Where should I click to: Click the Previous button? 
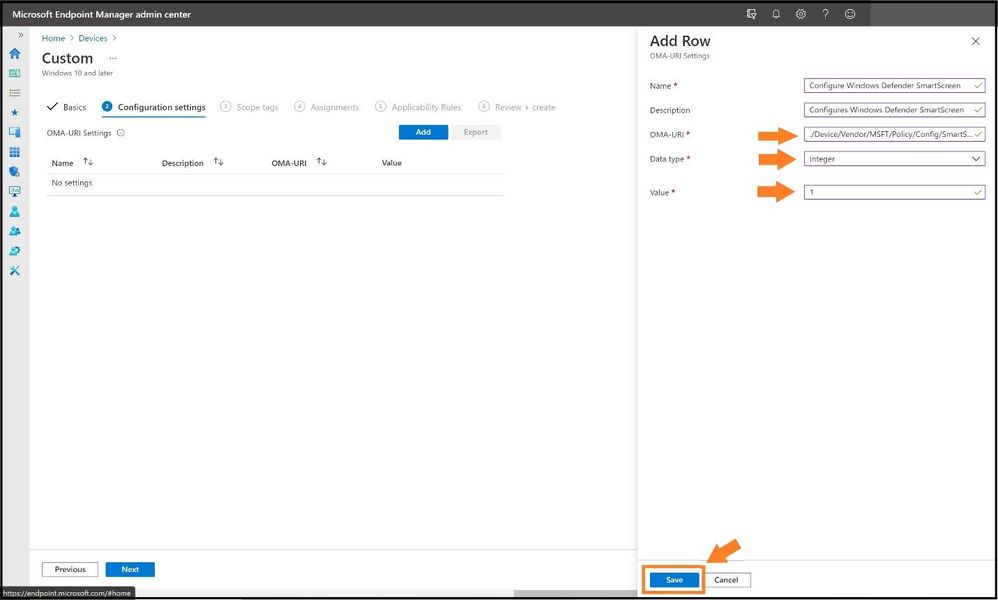70,569
